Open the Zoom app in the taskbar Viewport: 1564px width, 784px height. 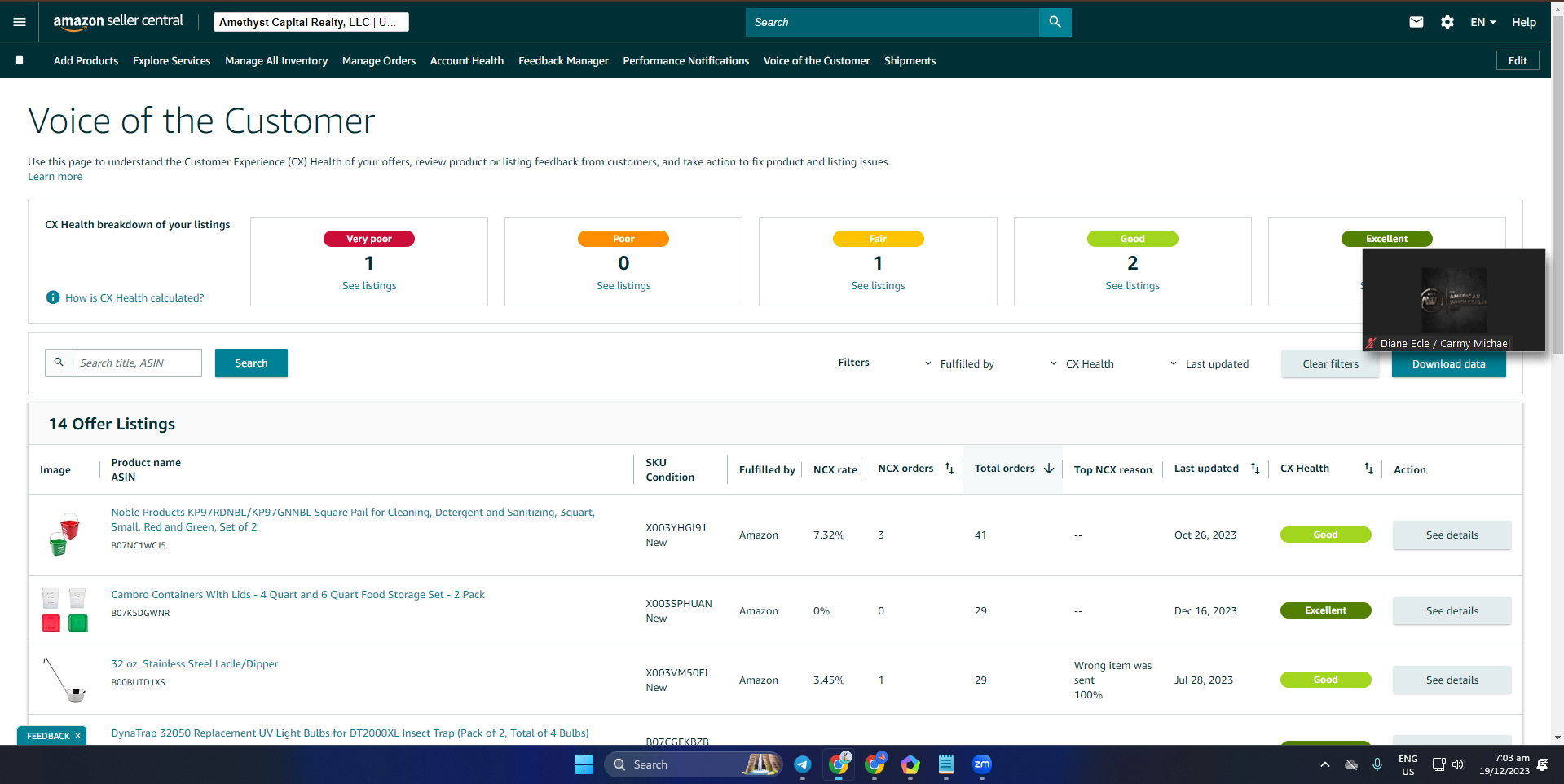(x=982, y=764)
